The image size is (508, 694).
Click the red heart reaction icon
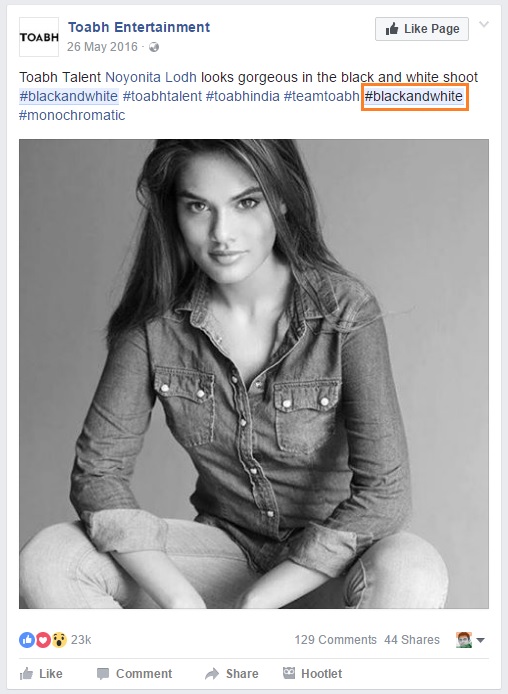pos(43,640)
